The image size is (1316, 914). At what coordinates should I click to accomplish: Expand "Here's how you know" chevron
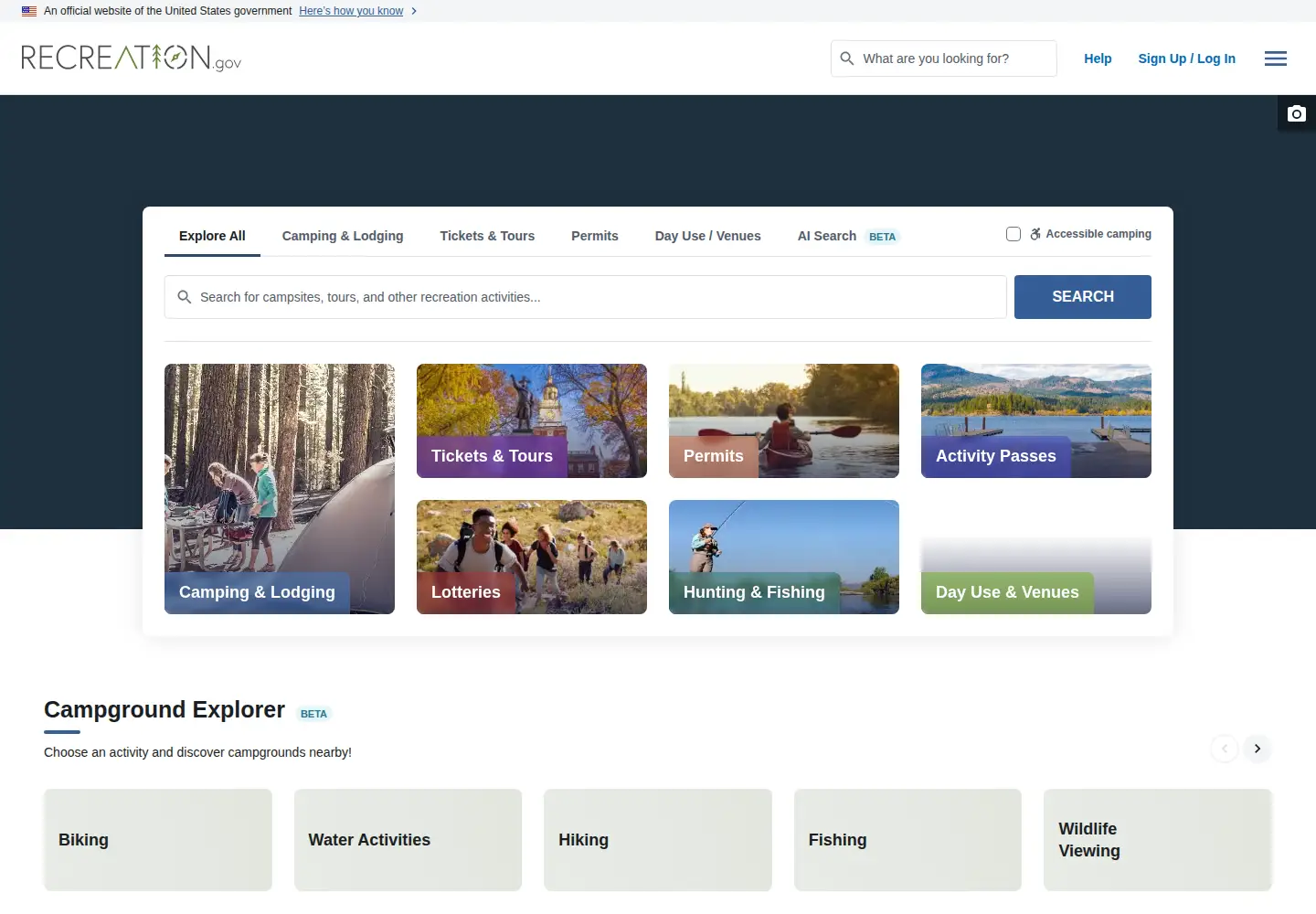coord(414,11)
